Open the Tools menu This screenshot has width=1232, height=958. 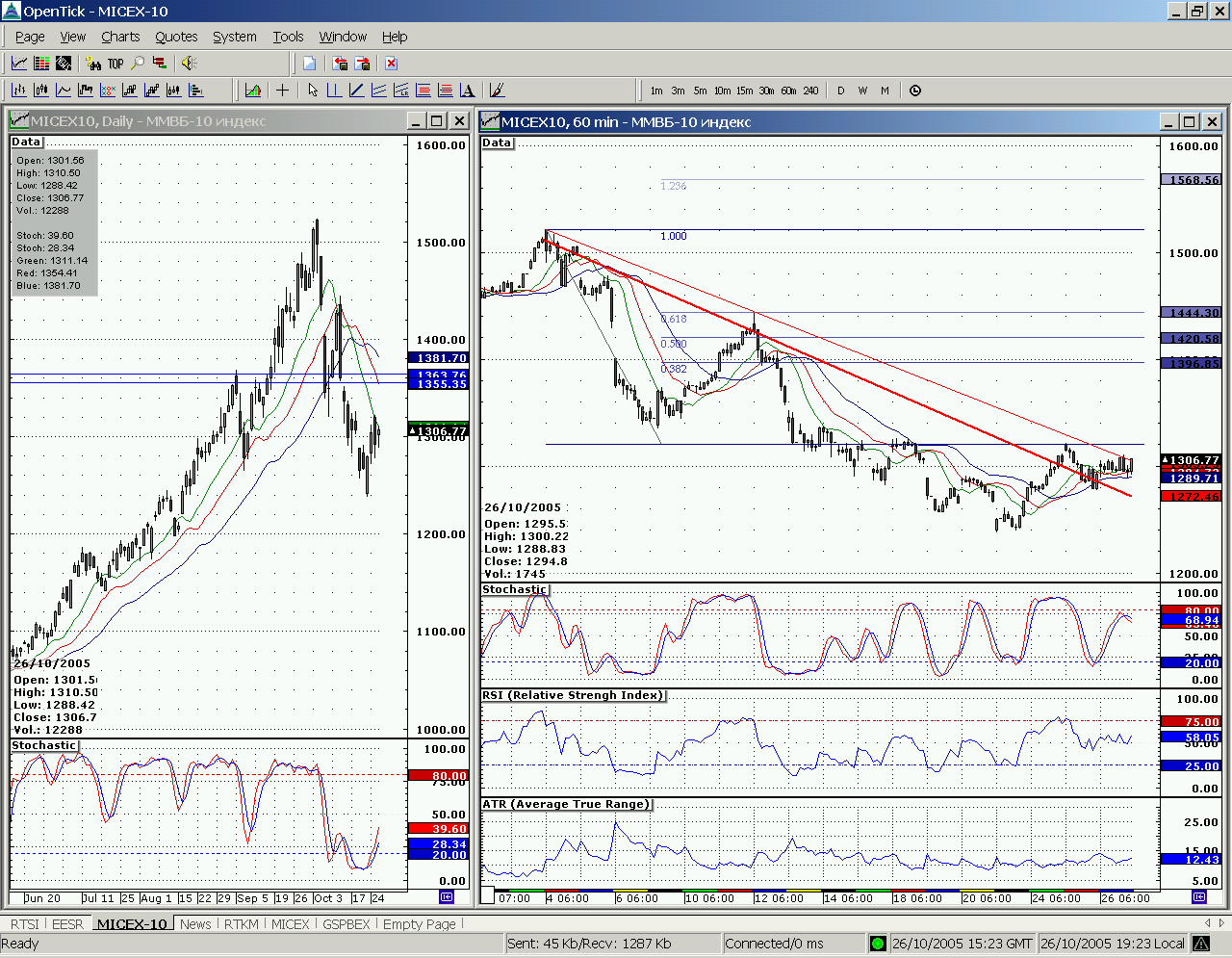288,37
